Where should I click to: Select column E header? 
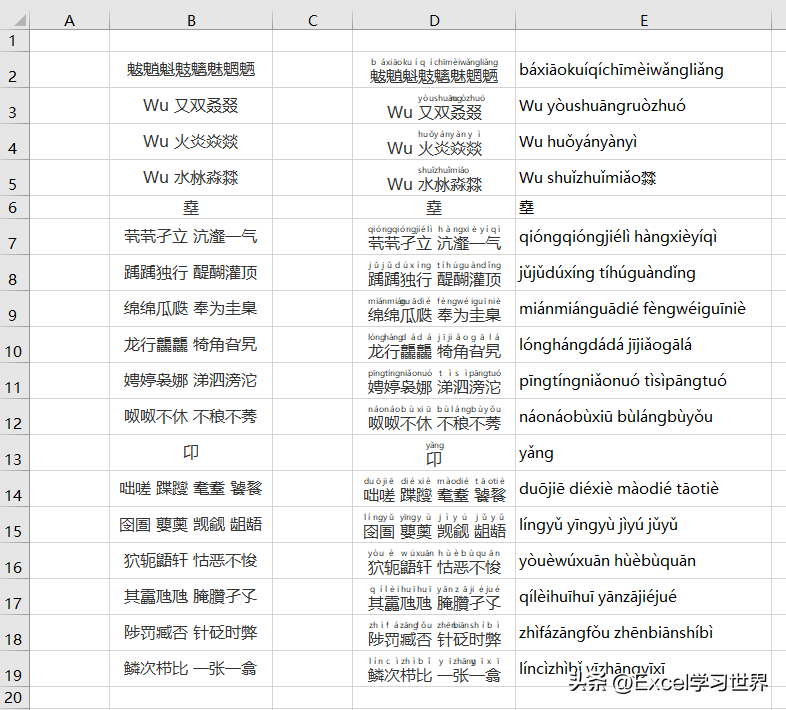pyautogui.click(x=644, y=20)
